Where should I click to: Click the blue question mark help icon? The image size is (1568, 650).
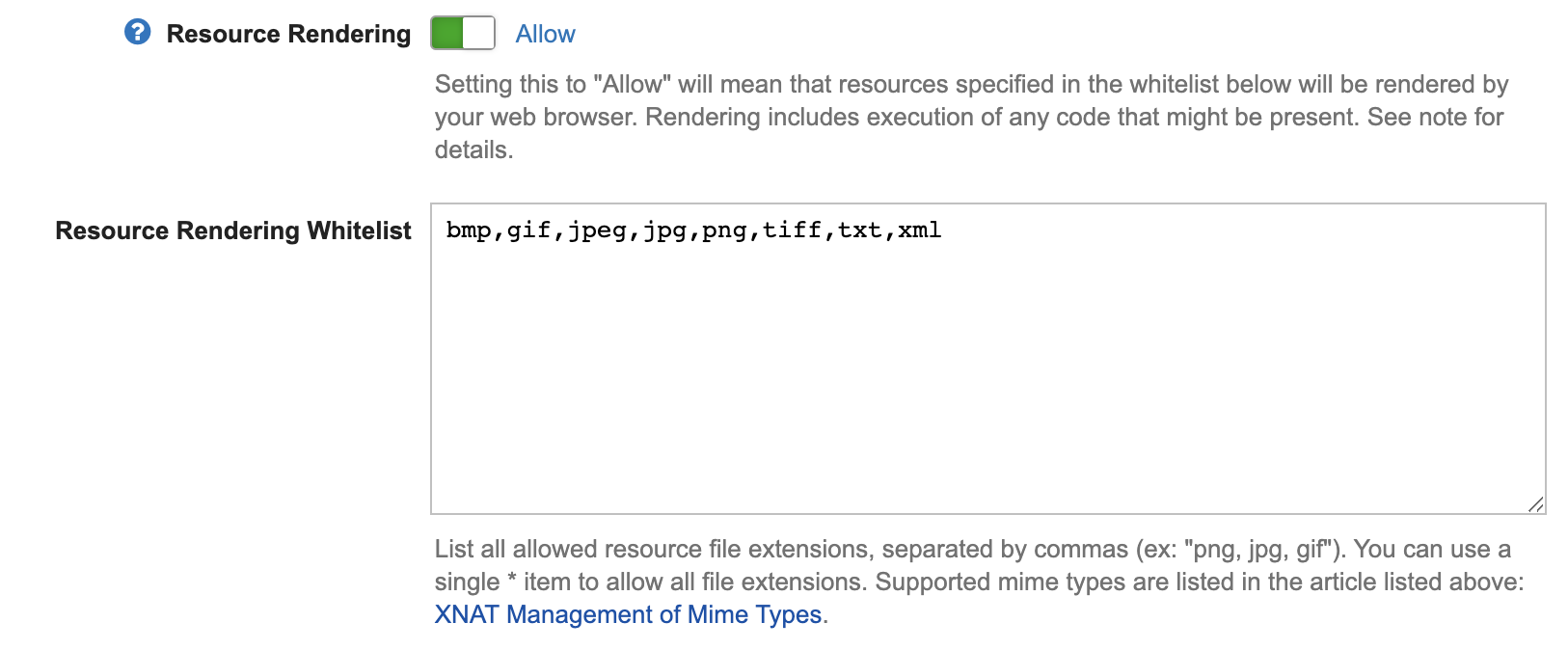(x=138, y=33)
